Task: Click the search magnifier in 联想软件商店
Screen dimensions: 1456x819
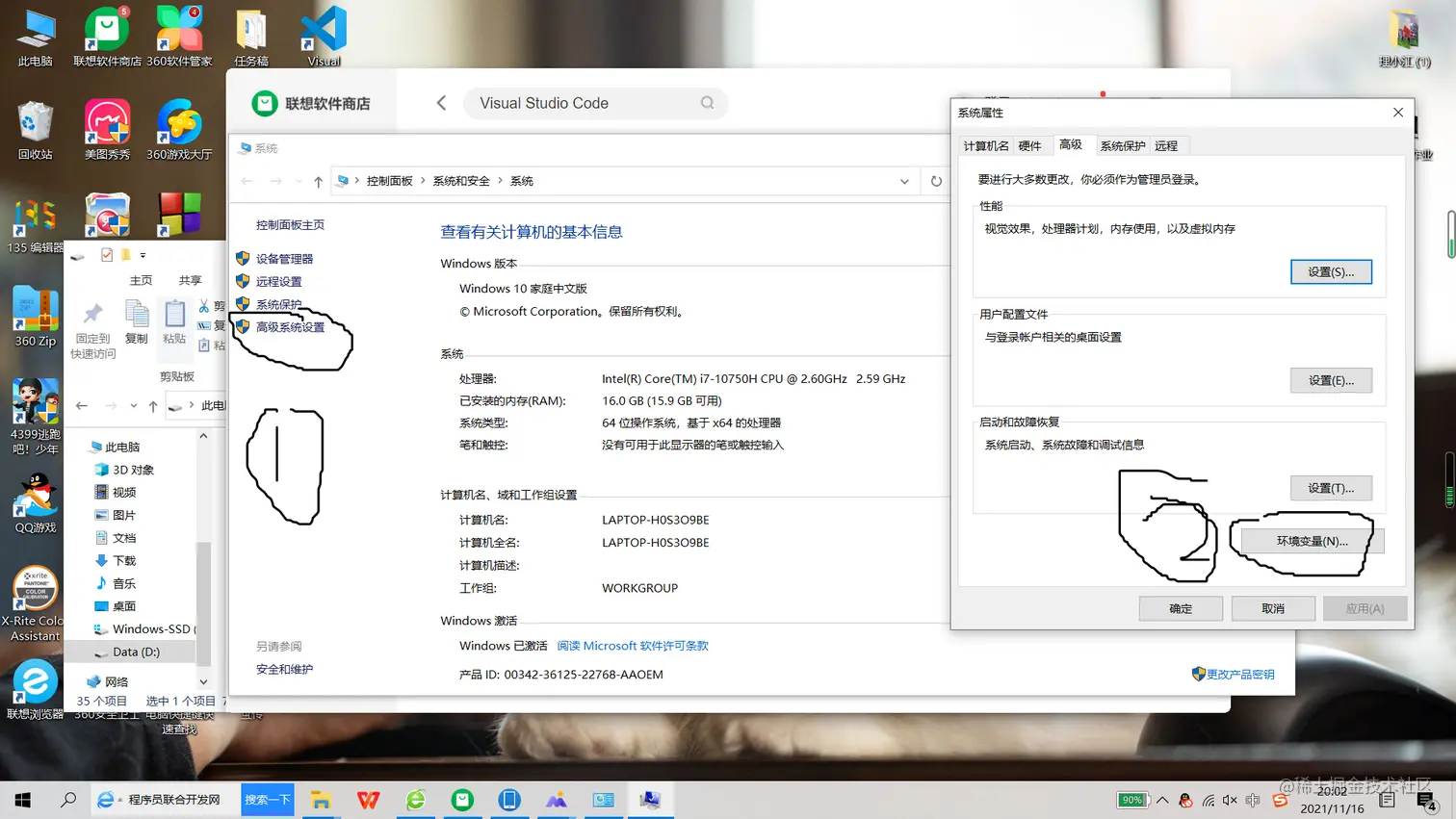Action: click(707, 103)
